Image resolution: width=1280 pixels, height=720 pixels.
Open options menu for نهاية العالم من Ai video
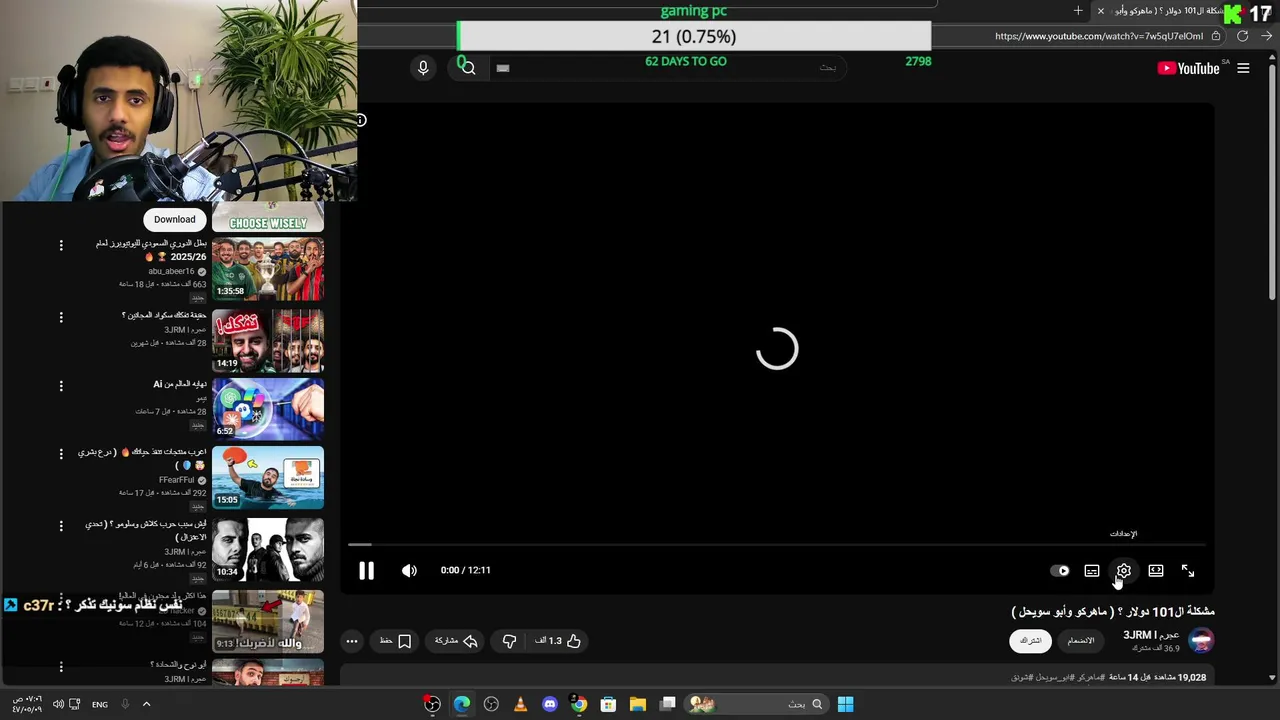[61, 385]
